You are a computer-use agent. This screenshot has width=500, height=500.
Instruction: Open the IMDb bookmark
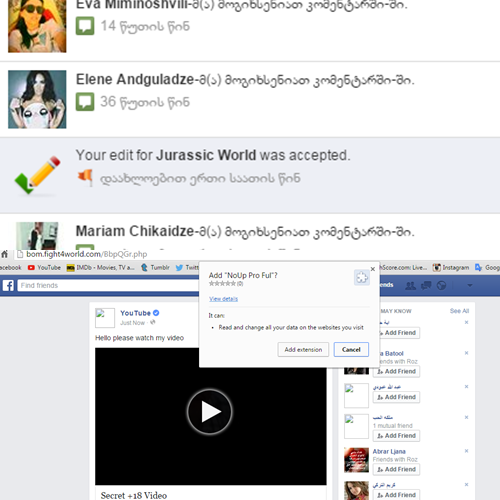101,268
